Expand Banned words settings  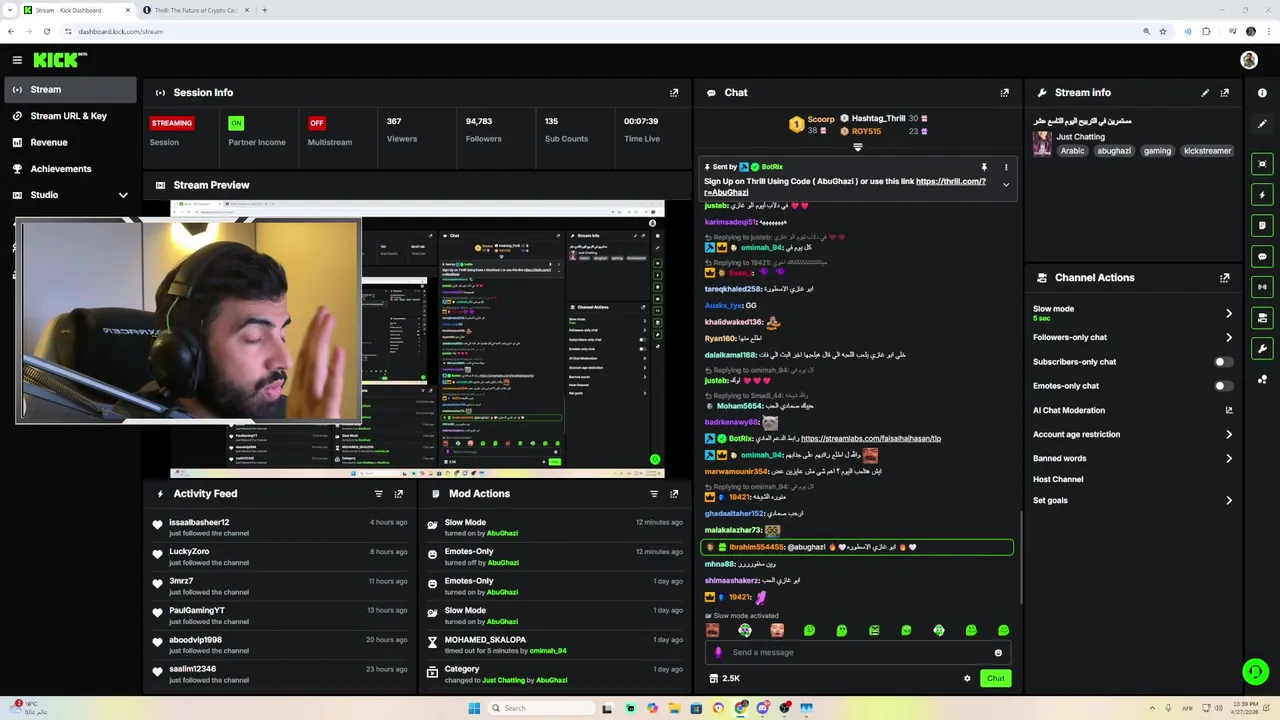pyautogui.click(x=1229, y=458)
